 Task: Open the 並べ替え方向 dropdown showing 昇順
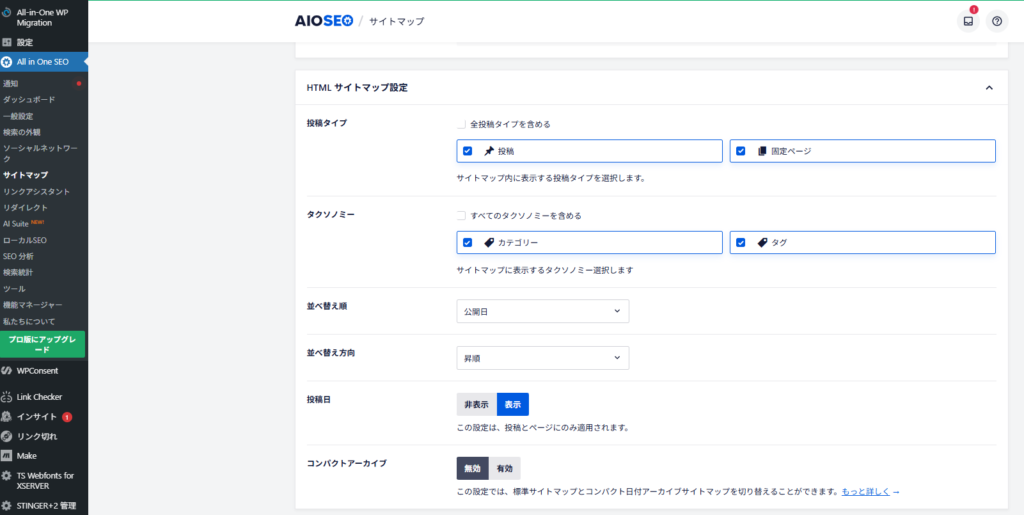click(x=542, y=357)
